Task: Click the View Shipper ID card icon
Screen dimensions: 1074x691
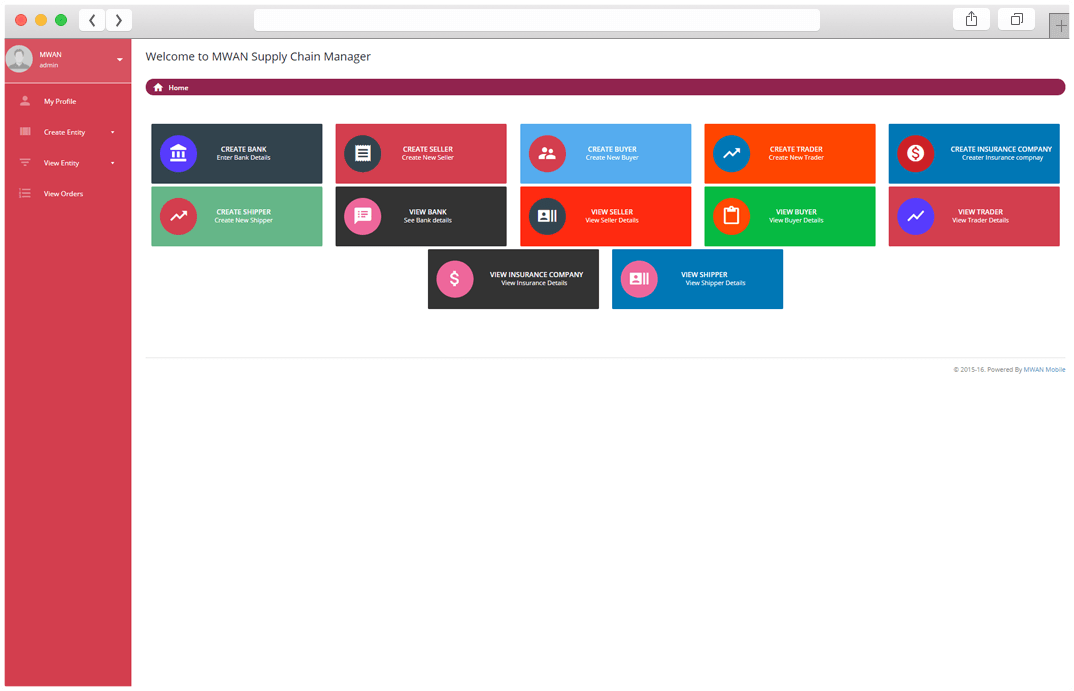Action: [x=639, y=279]
